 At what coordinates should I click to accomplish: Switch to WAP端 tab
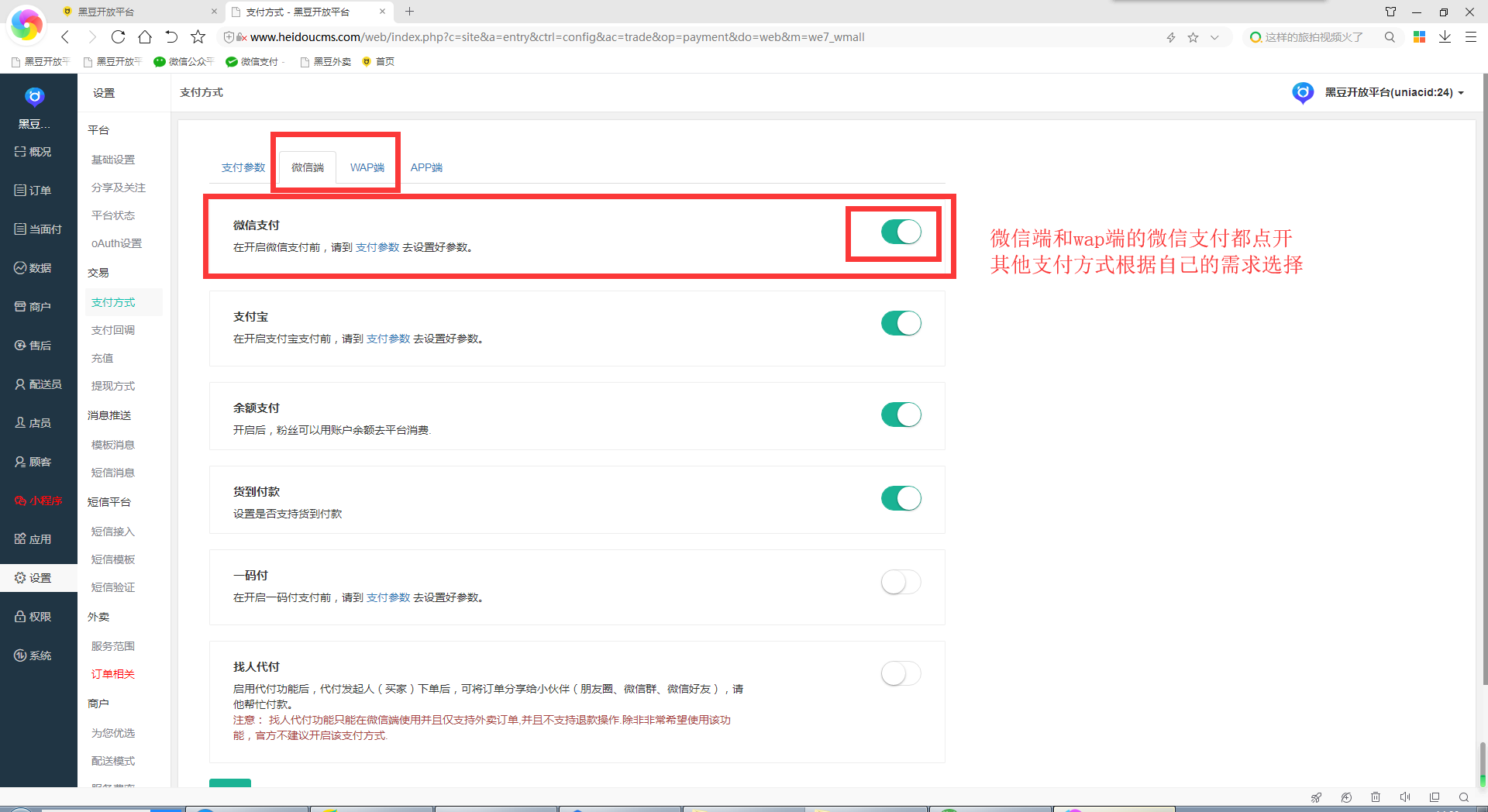[x=367, y=167]
